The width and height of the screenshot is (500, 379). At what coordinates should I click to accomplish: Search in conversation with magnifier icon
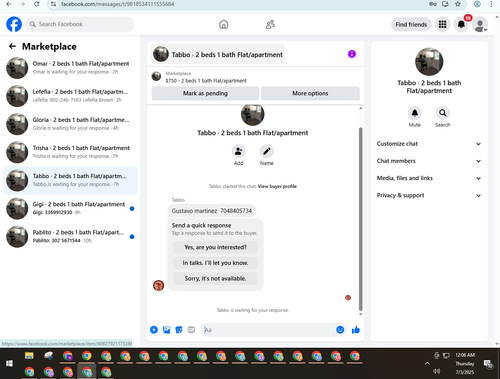point(443,113)
